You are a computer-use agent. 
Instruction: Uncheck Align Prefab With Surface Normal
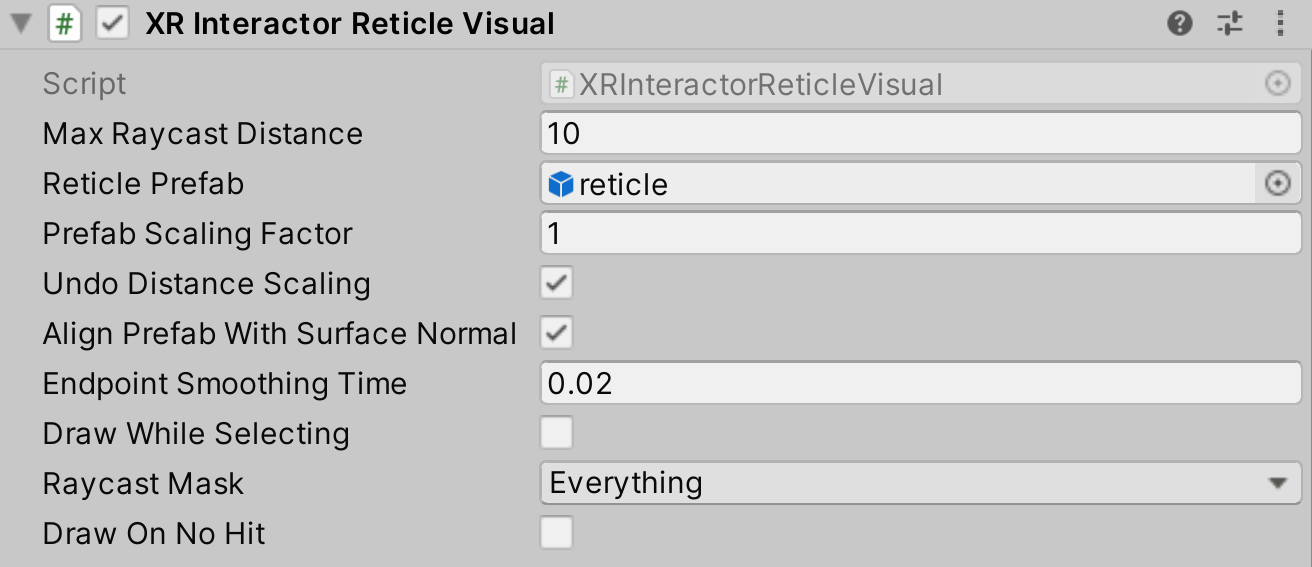557,333
